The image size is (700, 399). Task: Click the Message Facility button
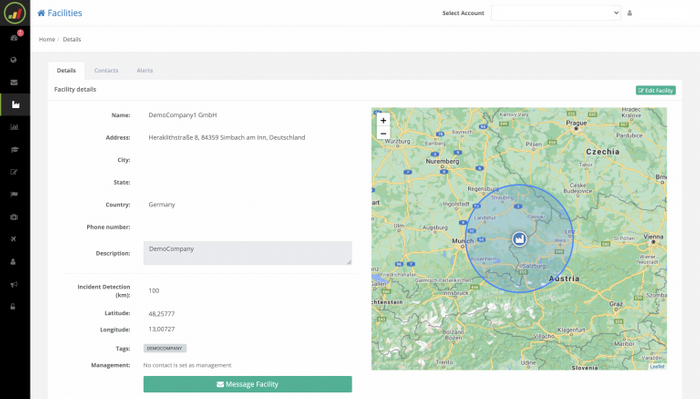[x=247, y=384]
